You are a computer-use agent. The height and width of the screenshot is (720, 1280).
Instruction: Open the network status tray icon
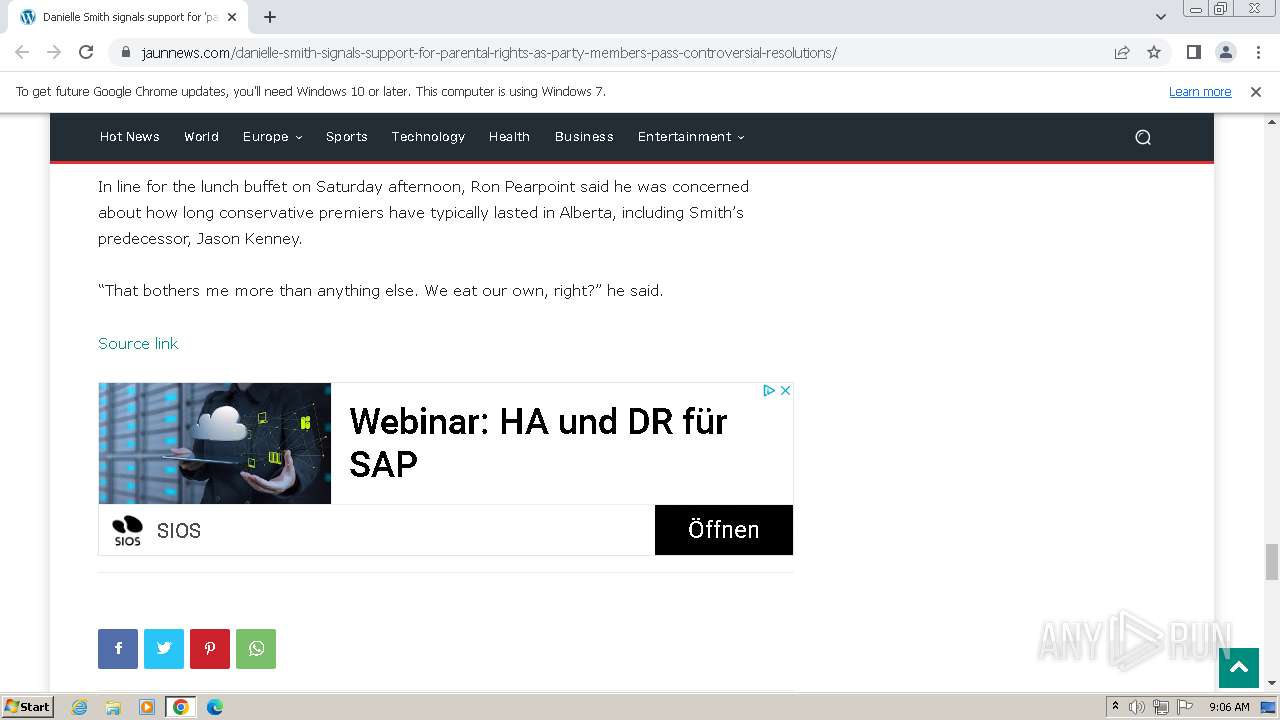(x=1161, y=707)
